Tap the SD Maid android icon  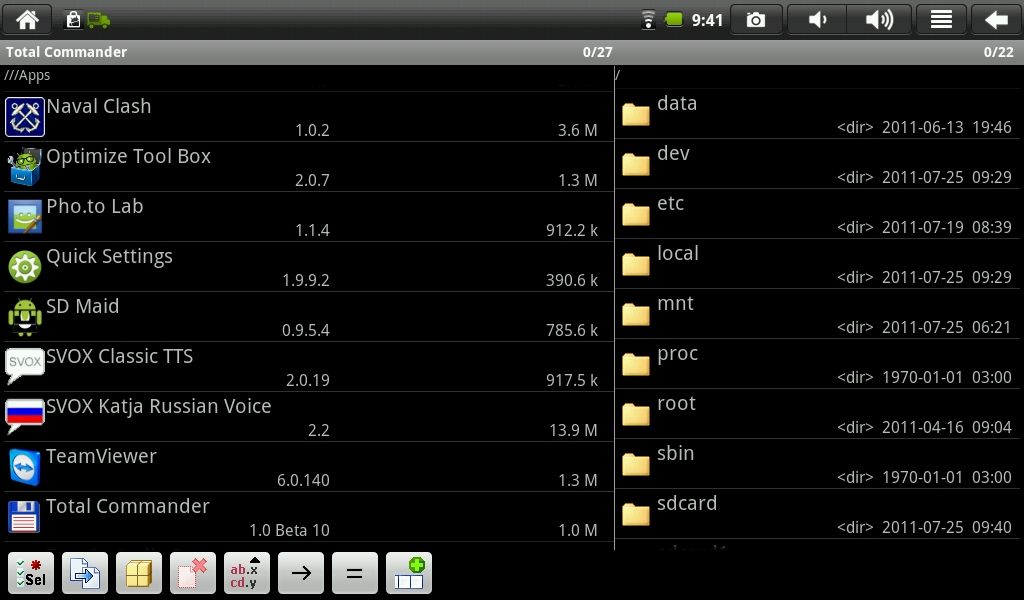click(x=25, y=317)
